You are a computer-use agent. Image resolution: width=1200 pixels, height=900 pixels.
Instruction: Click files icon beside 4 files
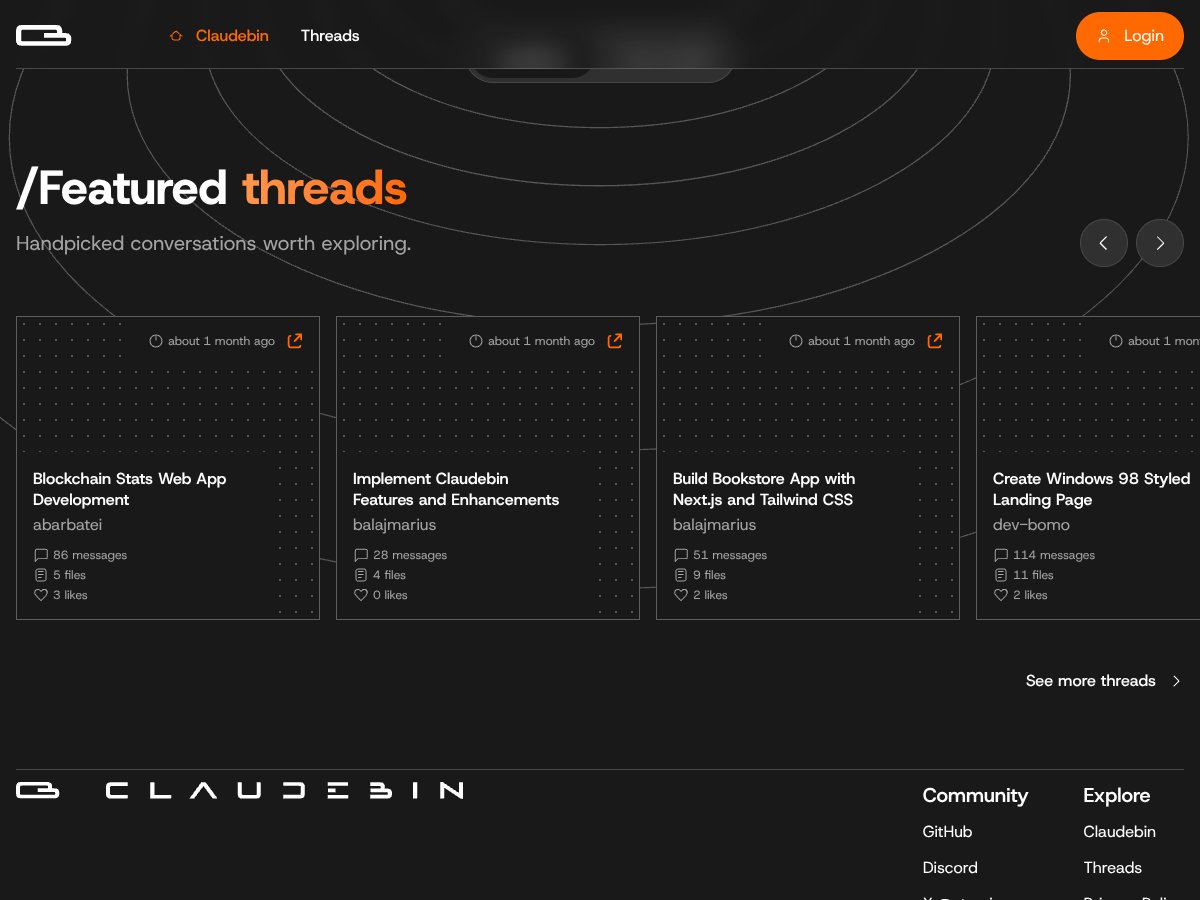pos(361,575)
